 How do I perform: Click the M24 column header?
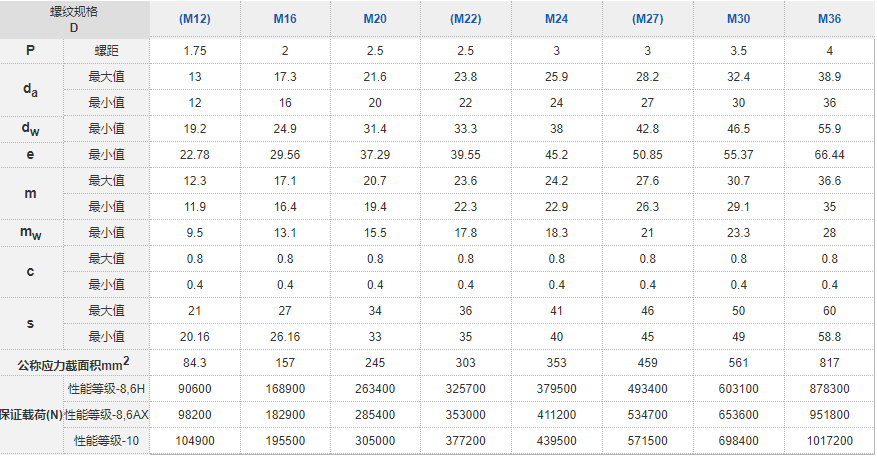[x=557, y=19]
